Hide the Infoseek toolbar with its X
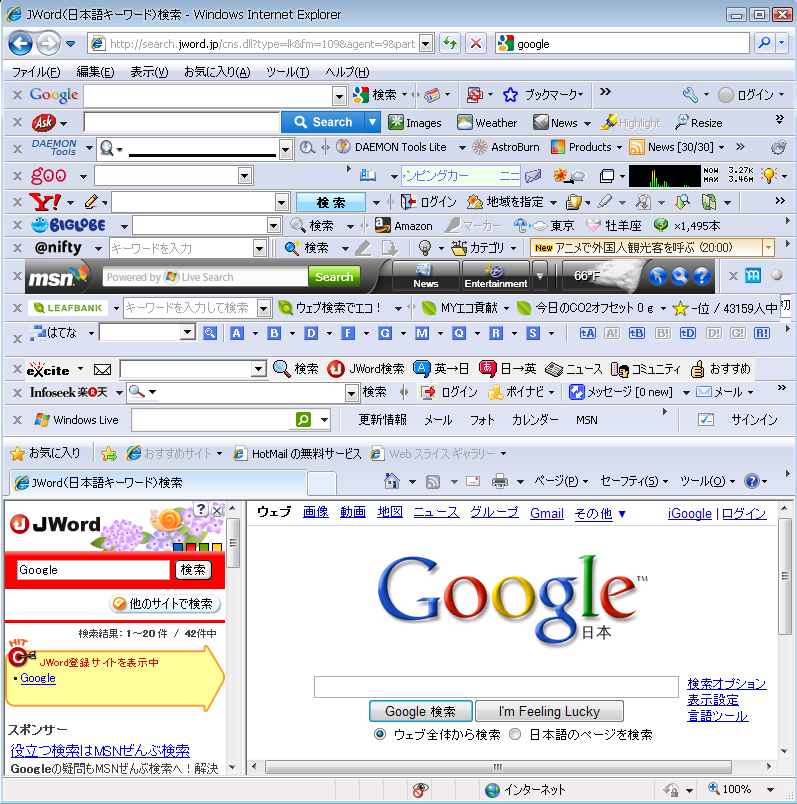 (17, 393)
